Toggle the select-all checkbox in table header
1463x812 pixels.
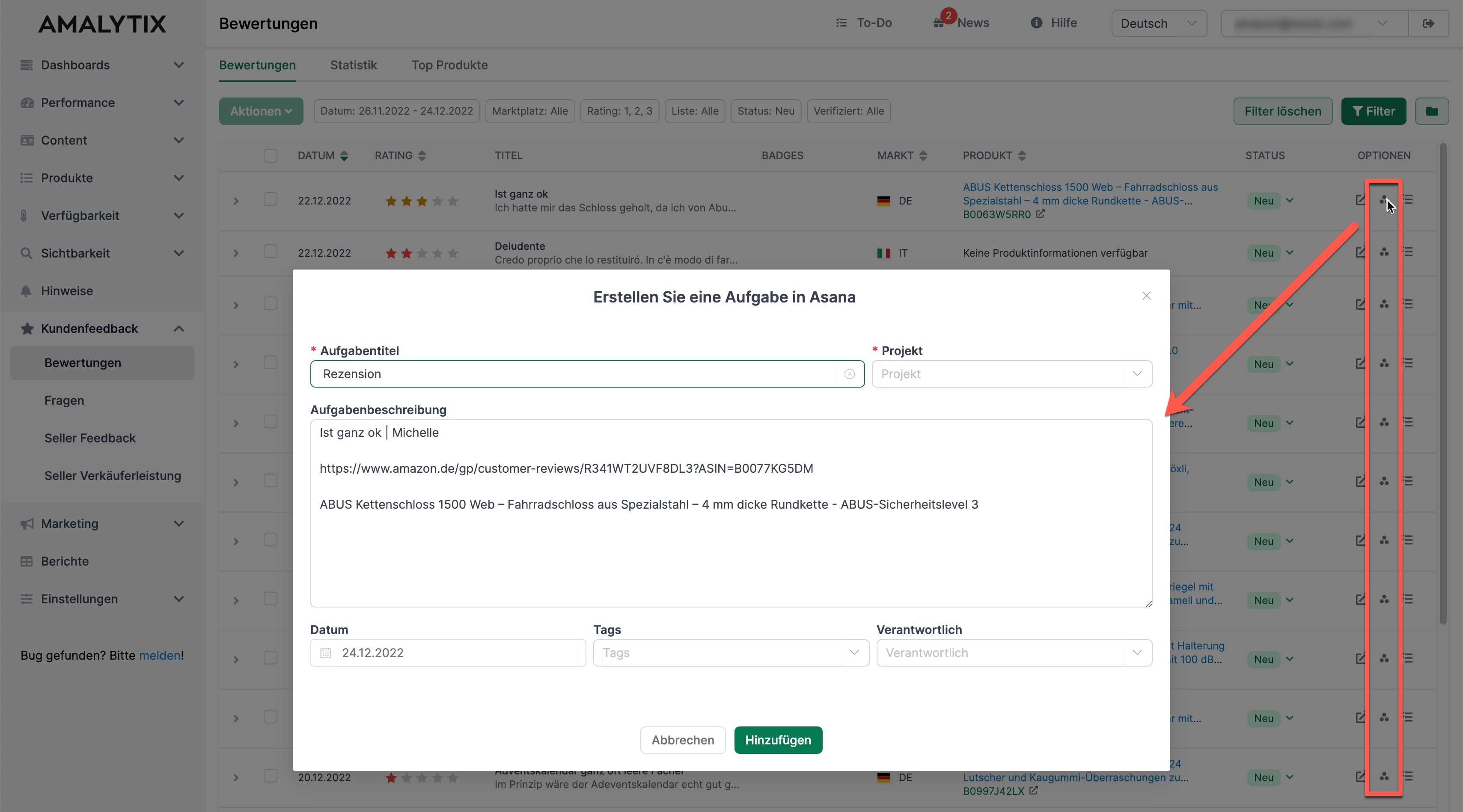[x=271, y=156]
